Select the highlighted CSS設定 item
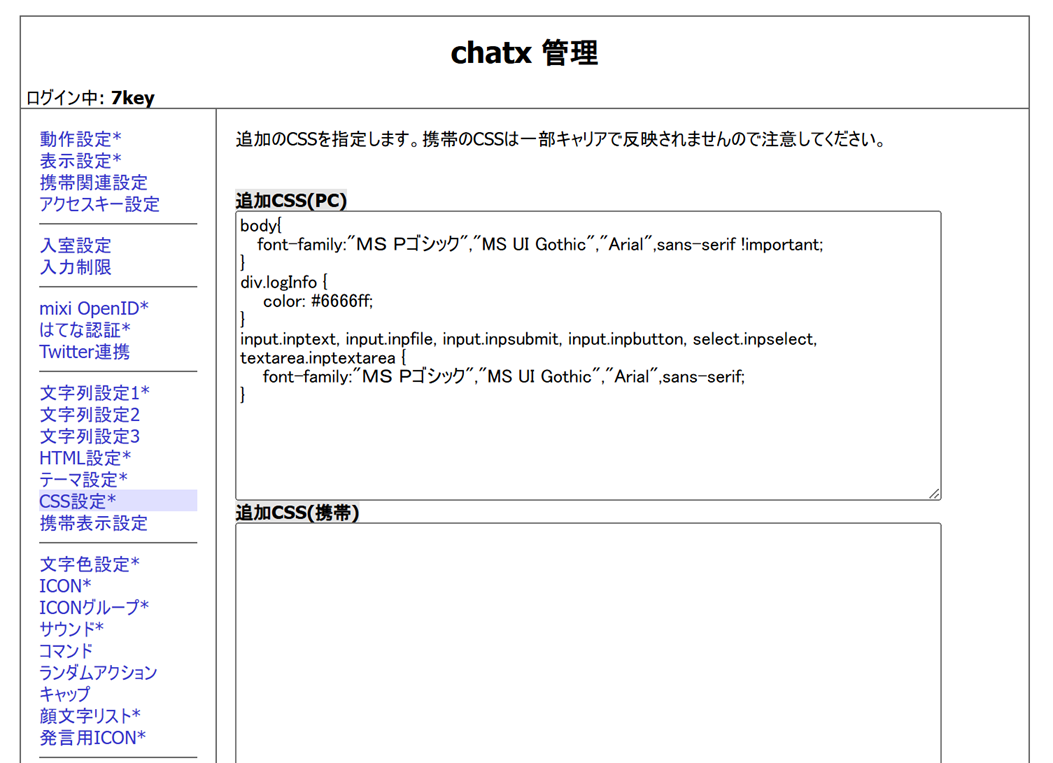 tap(77, 501)
